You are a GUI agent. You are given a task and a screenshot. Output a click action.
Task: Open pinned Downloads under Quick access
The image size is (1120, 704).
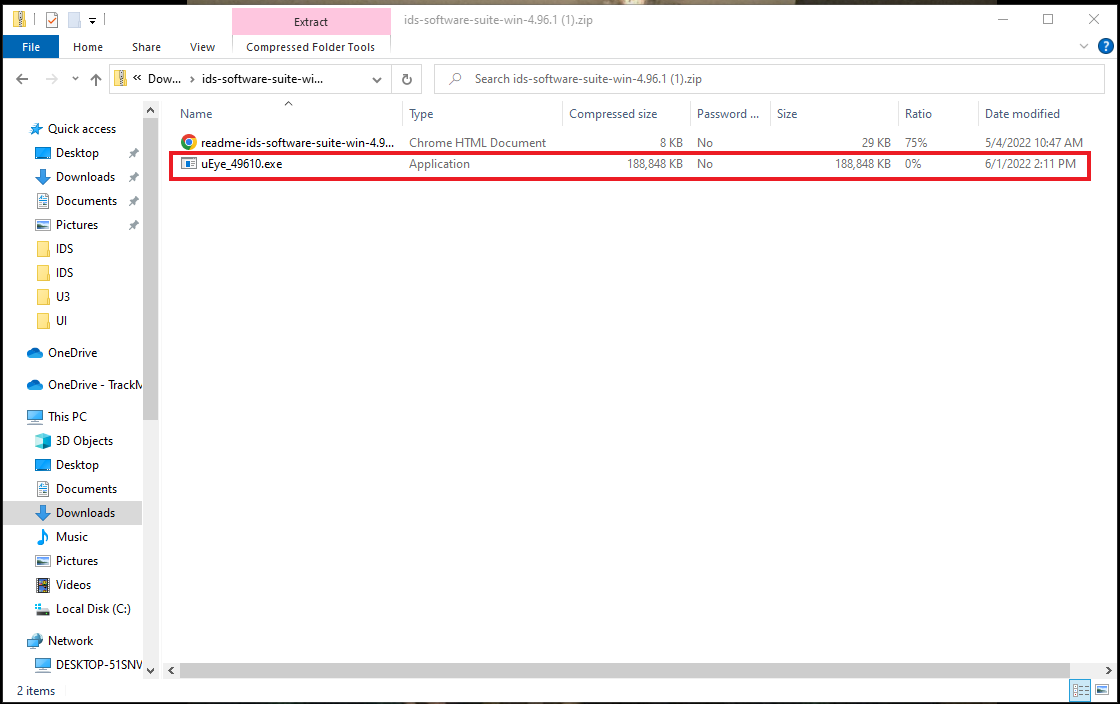tap(85, 177)
